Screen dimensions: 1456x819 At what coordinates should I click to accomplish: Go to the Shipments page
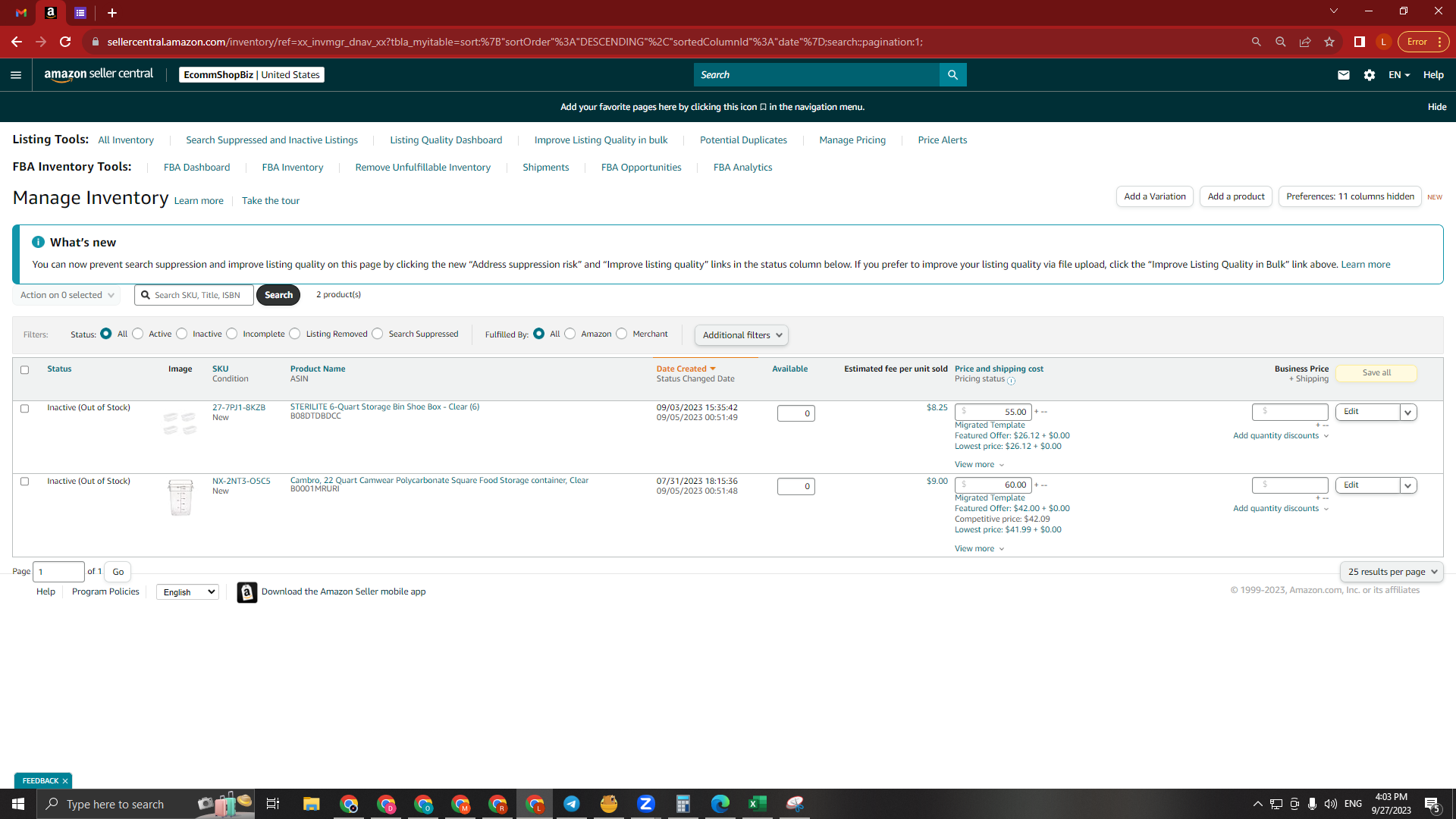(x=545, y=168)
